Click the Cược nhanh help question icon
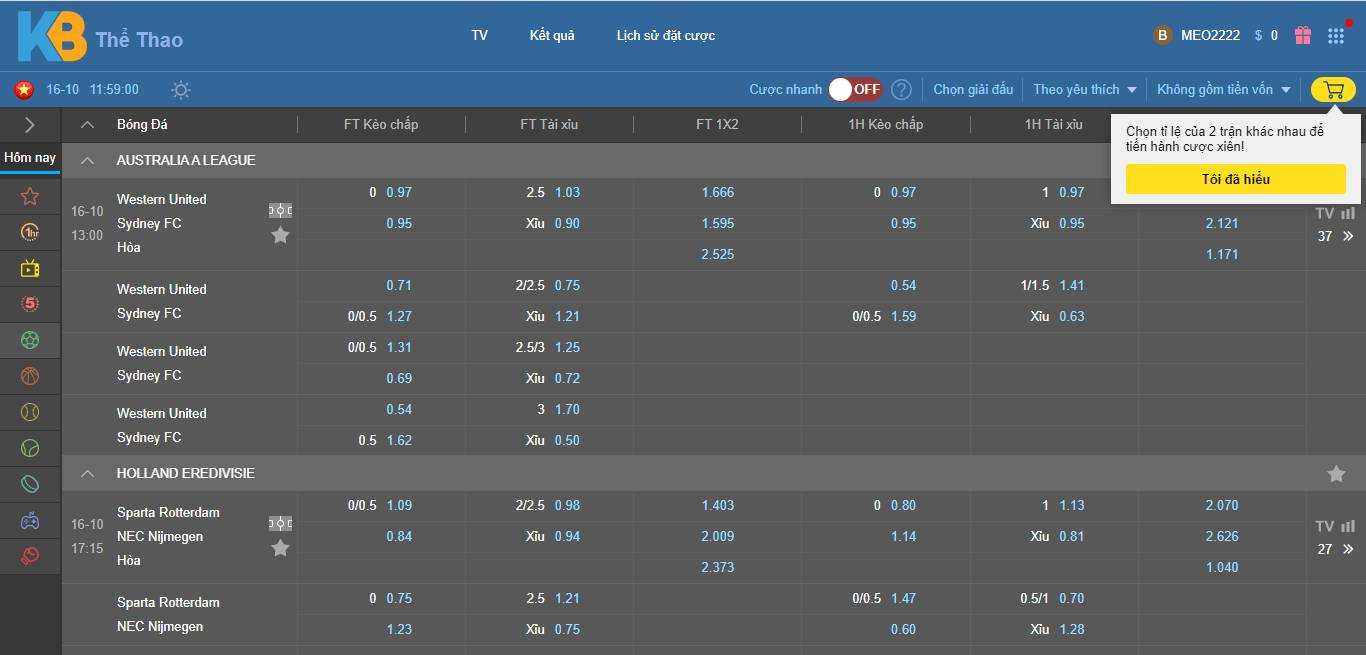Image resolution: width=1366 pixels, height=655 pixels. tap(901, 90)
